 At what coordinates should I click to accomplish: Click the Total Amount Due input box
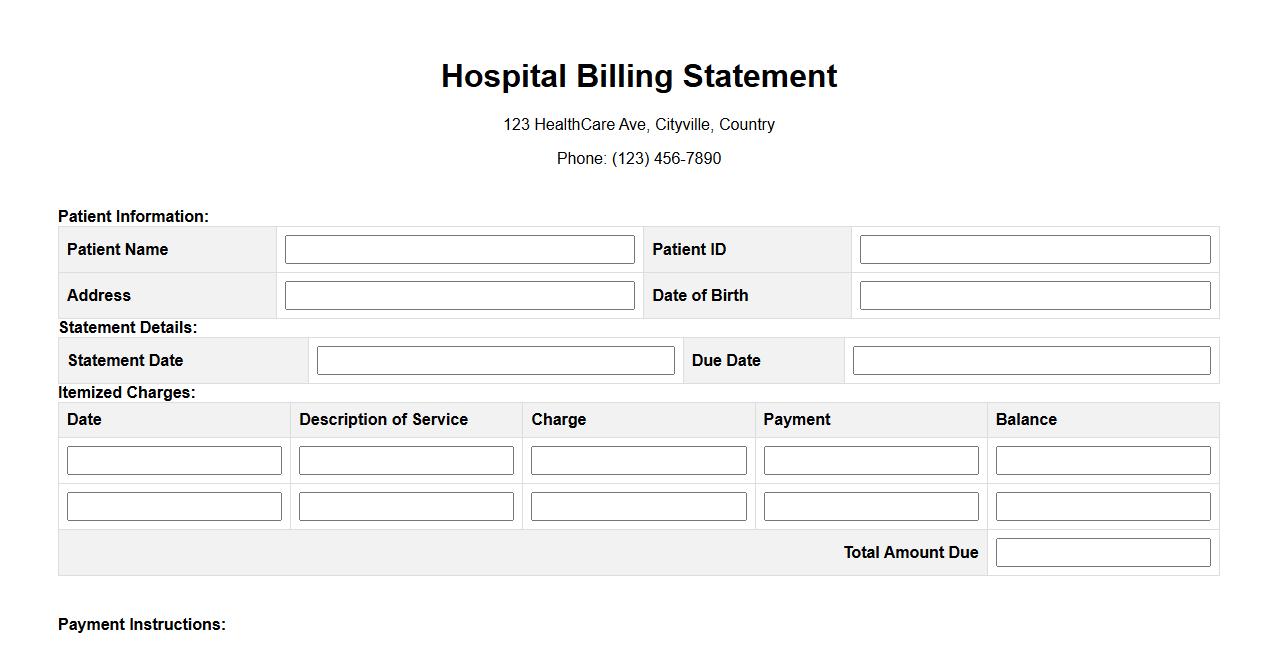(1103, 553)
